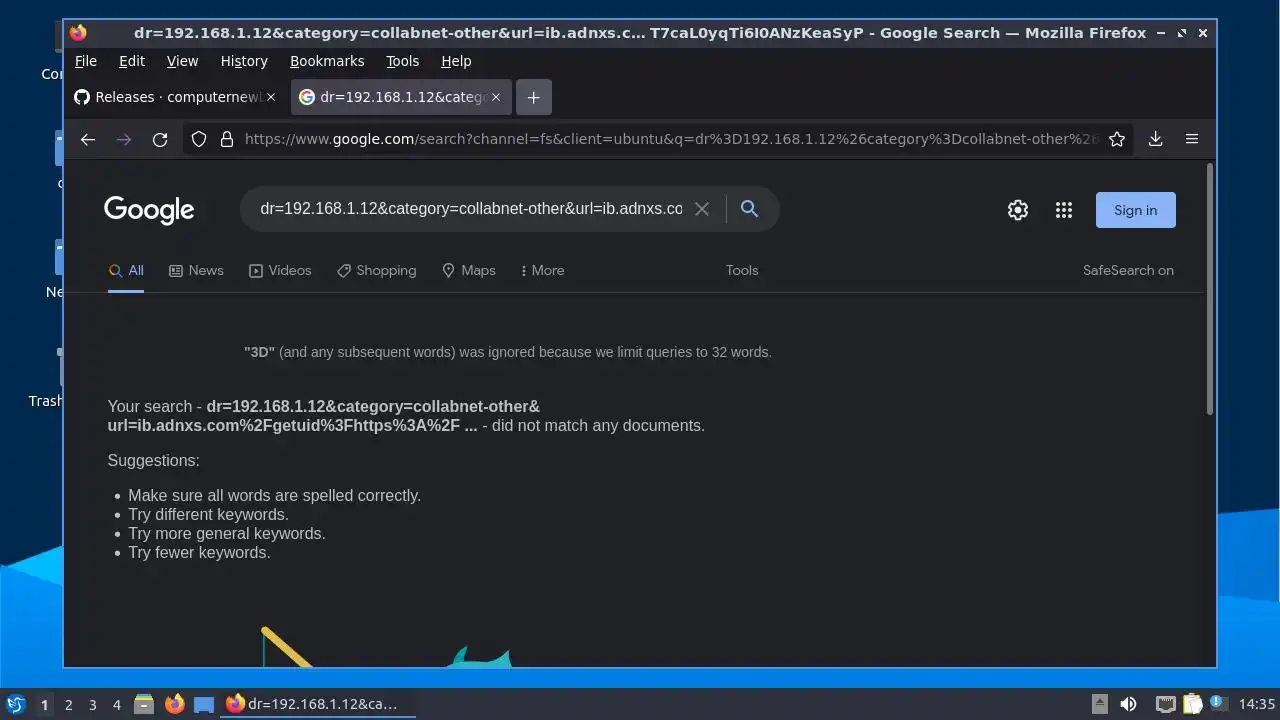This screenshot has height=720, width=1280.
Task: Click the 14:35 clock
Action: (x=1257, y=704)
